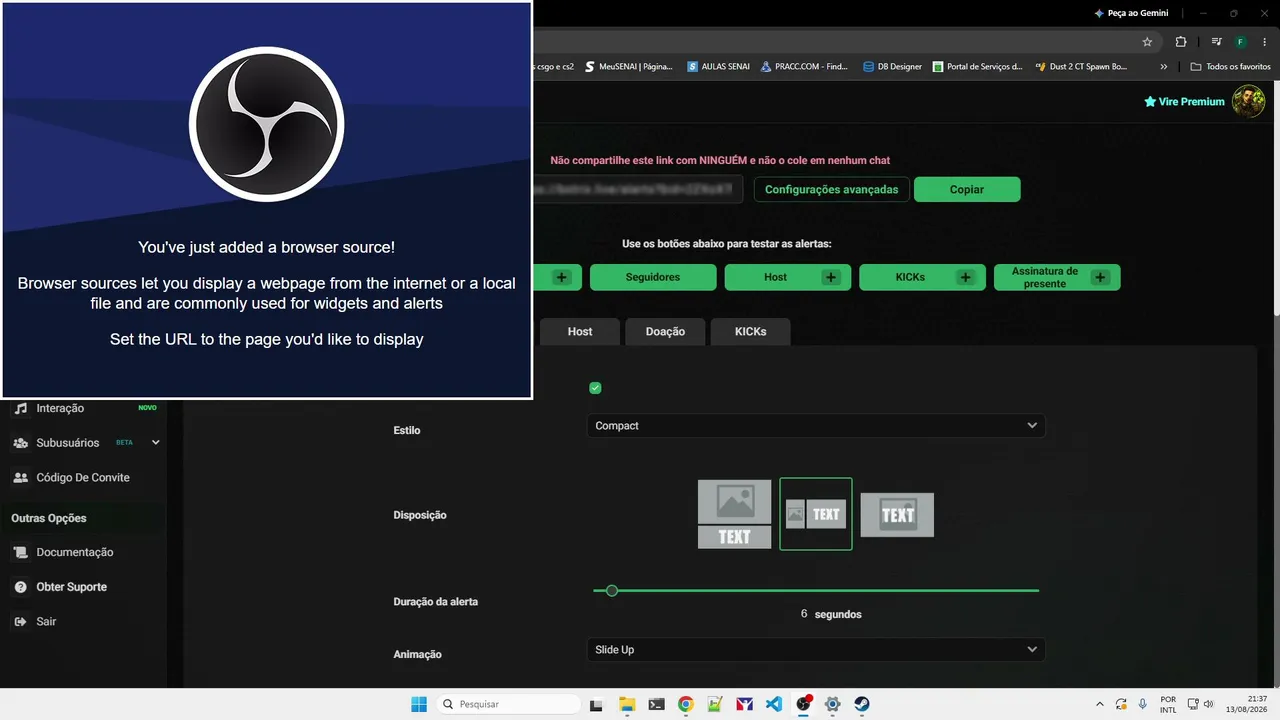This screenshot has height=720, width=1280.
Task: Click the microphone icon in the system tray
Action: [x=1142, y=704]
